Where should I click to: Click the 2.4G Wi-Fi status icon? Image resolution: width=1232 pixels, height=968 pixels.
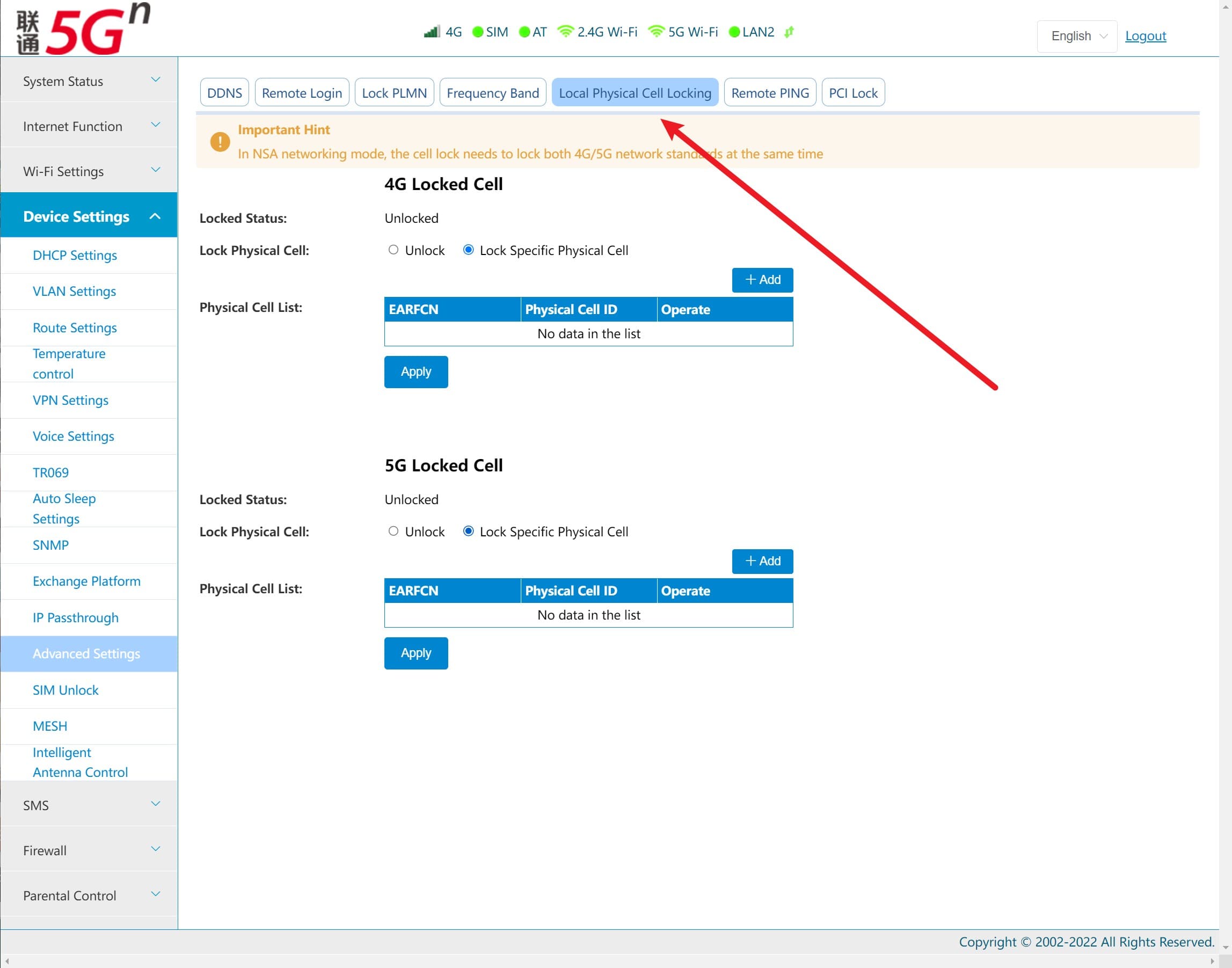tap(566, 32)
